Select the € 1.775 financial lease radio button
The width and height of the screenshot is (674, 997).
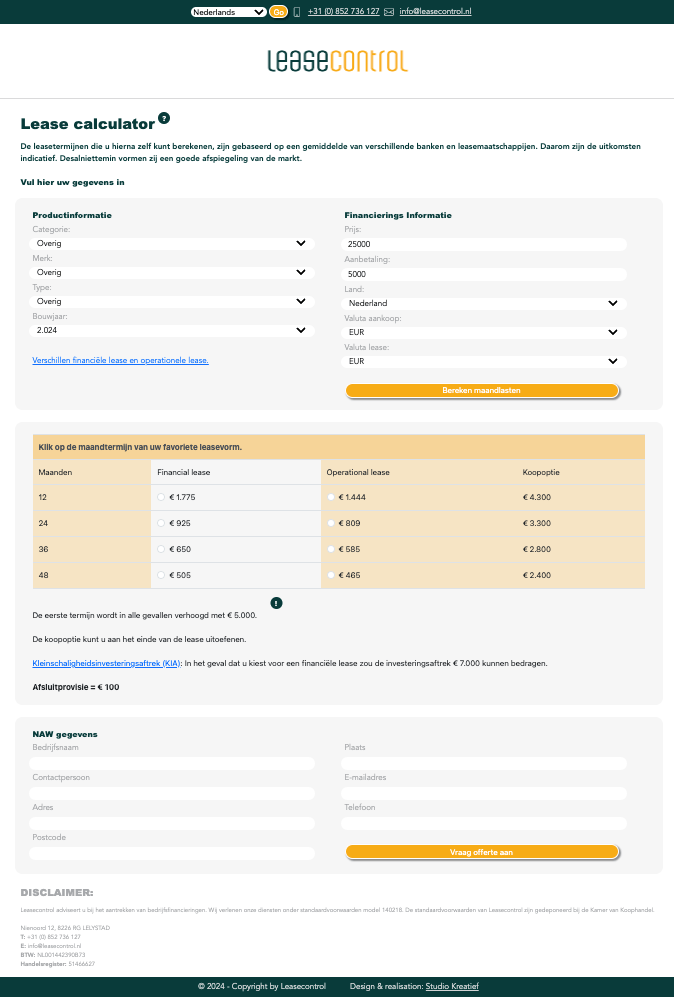click(x=162, y=497)
